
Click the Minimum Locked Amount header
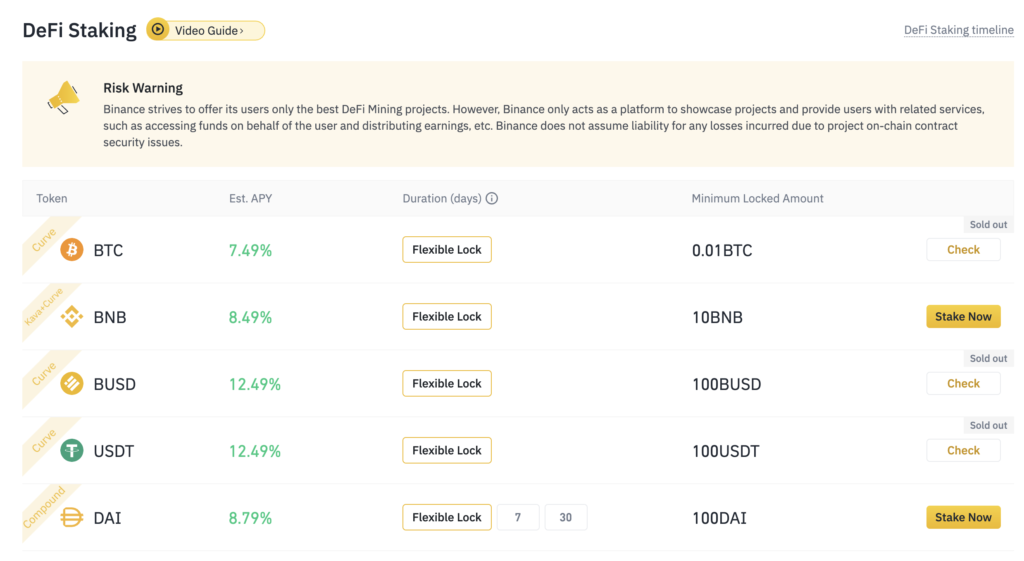[x=758, y=199]
